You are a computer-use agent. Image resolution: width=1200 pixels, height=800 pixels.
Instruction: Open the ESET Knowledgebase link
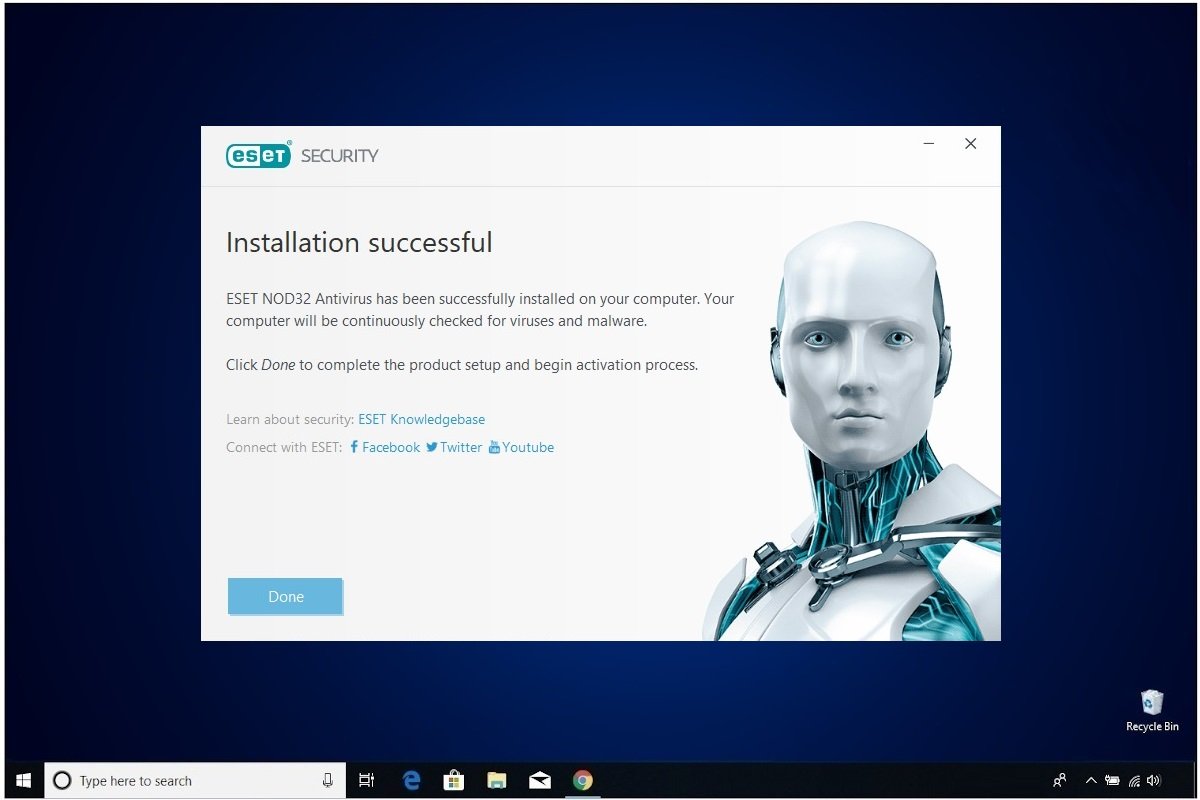[x=421, y=420]
